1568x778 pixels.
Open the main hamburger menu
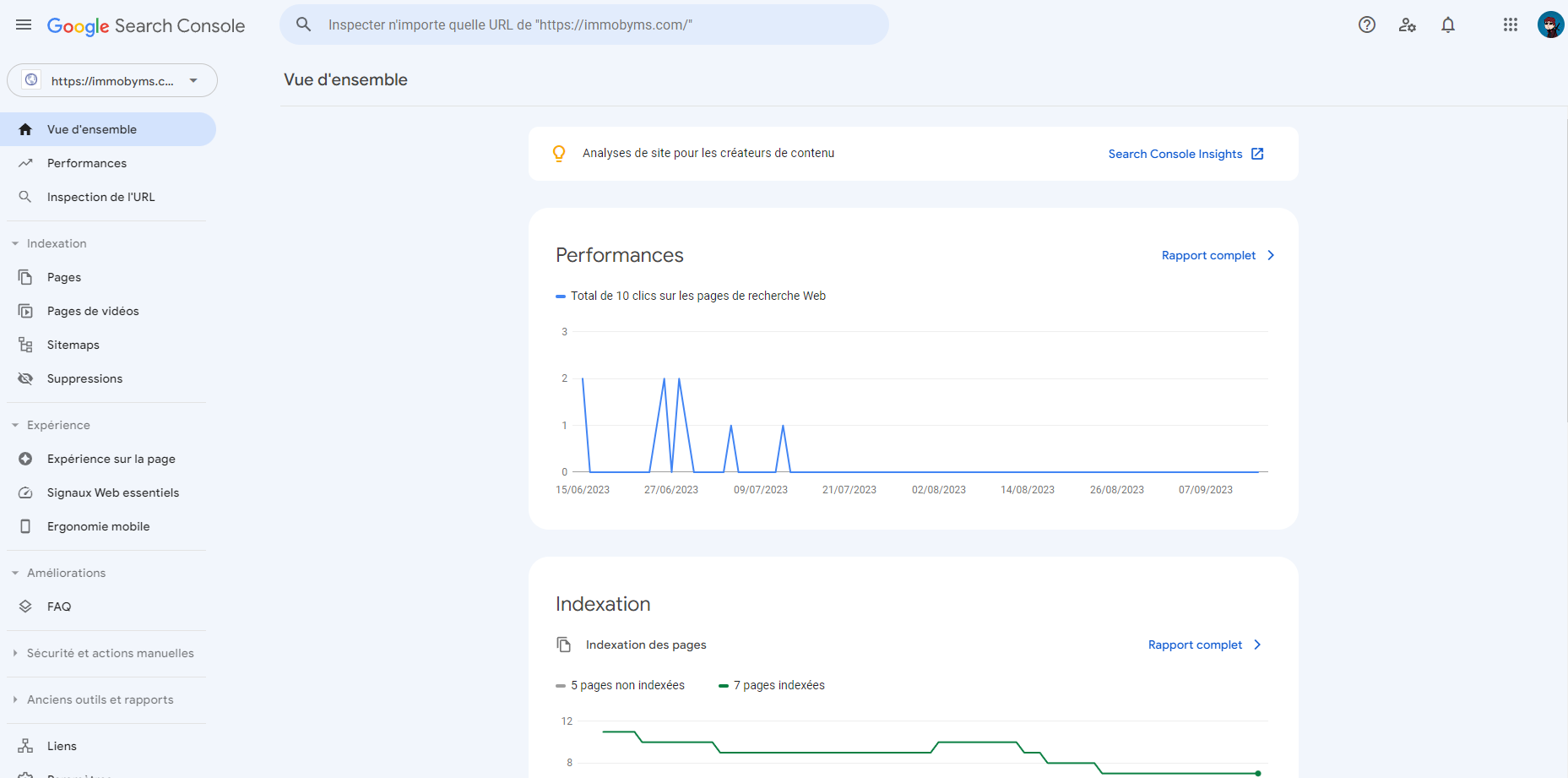24,25
